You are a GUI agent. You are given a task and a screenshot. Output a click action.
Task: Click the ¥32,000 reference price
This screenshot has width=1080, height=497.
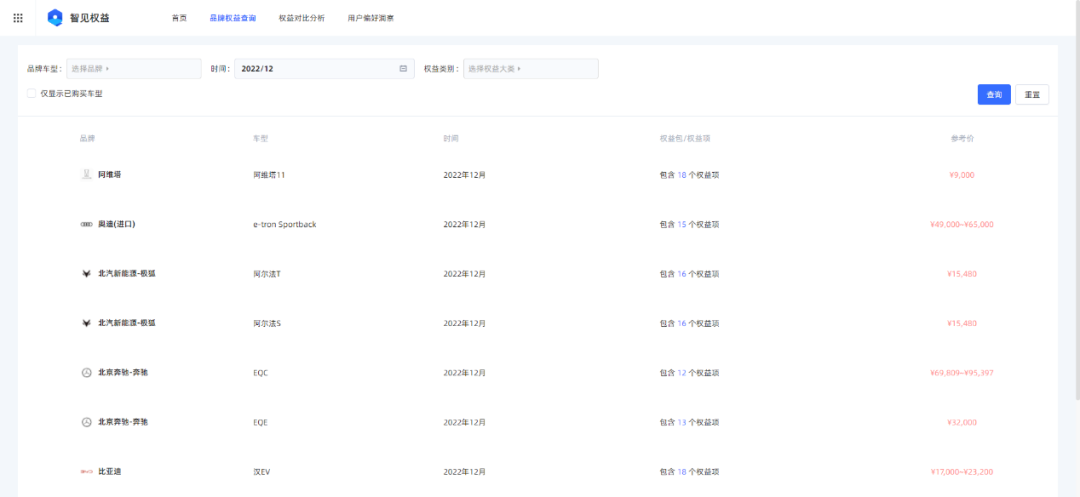click(962, 422)
